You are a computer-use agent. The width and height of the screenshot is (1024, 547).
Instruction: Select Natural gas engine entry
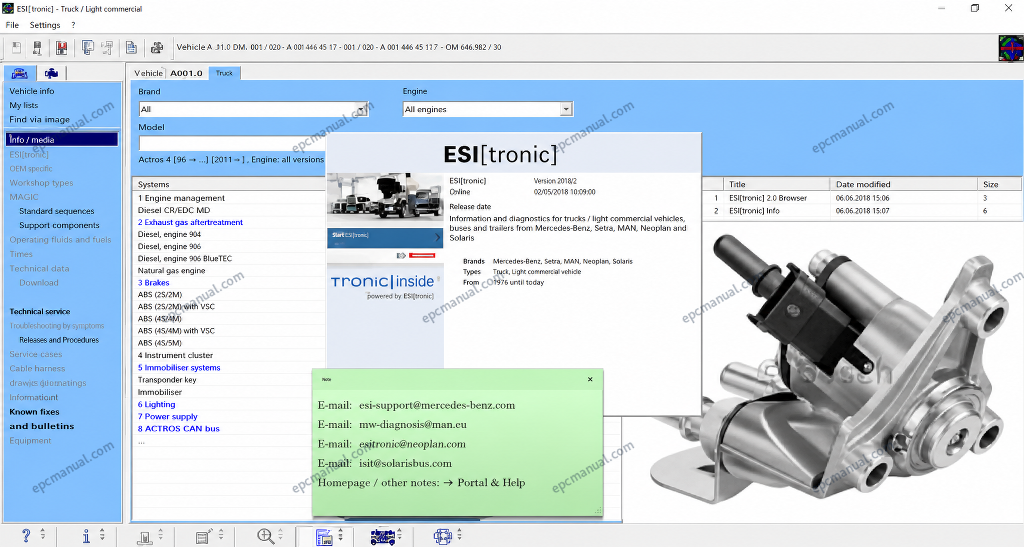[x=171, y=270]
